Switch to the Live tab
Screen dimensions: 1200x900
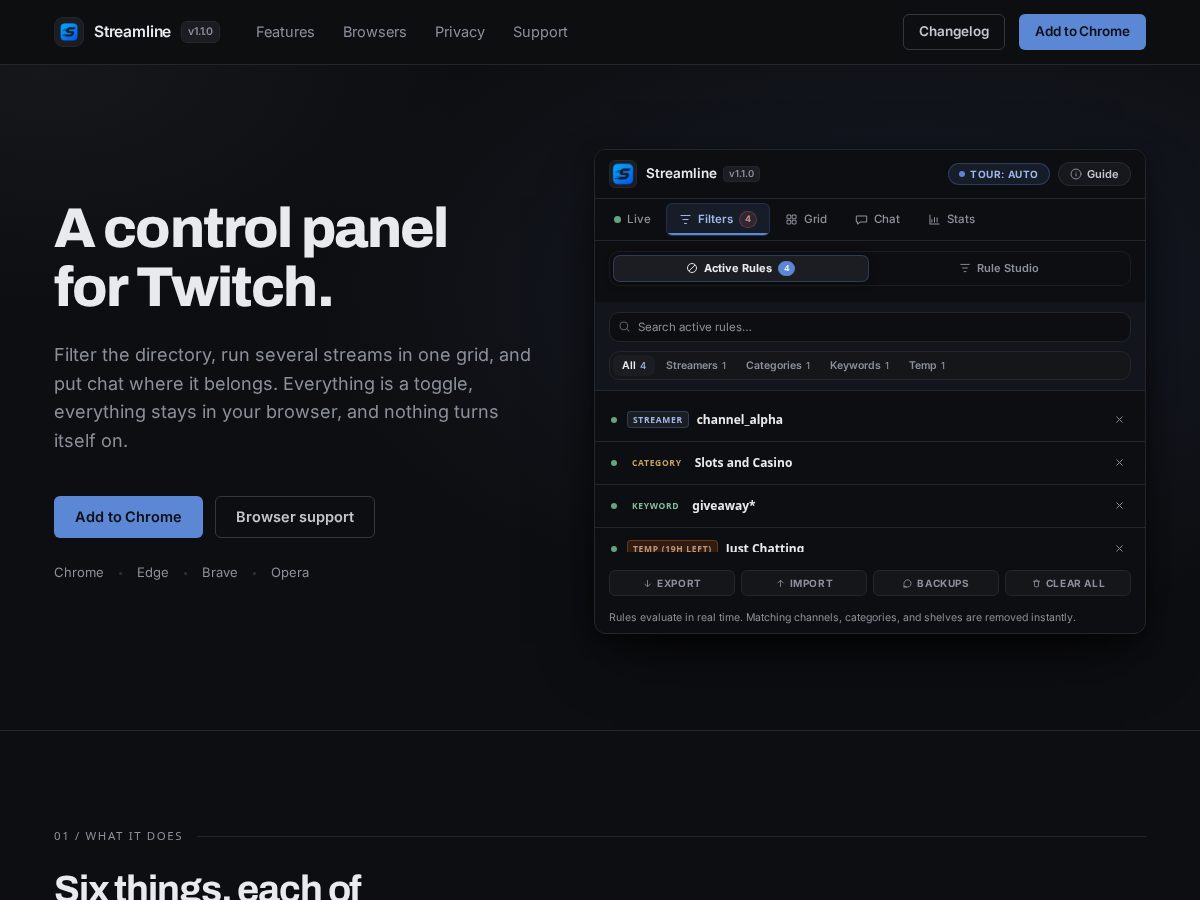(632, 219)
